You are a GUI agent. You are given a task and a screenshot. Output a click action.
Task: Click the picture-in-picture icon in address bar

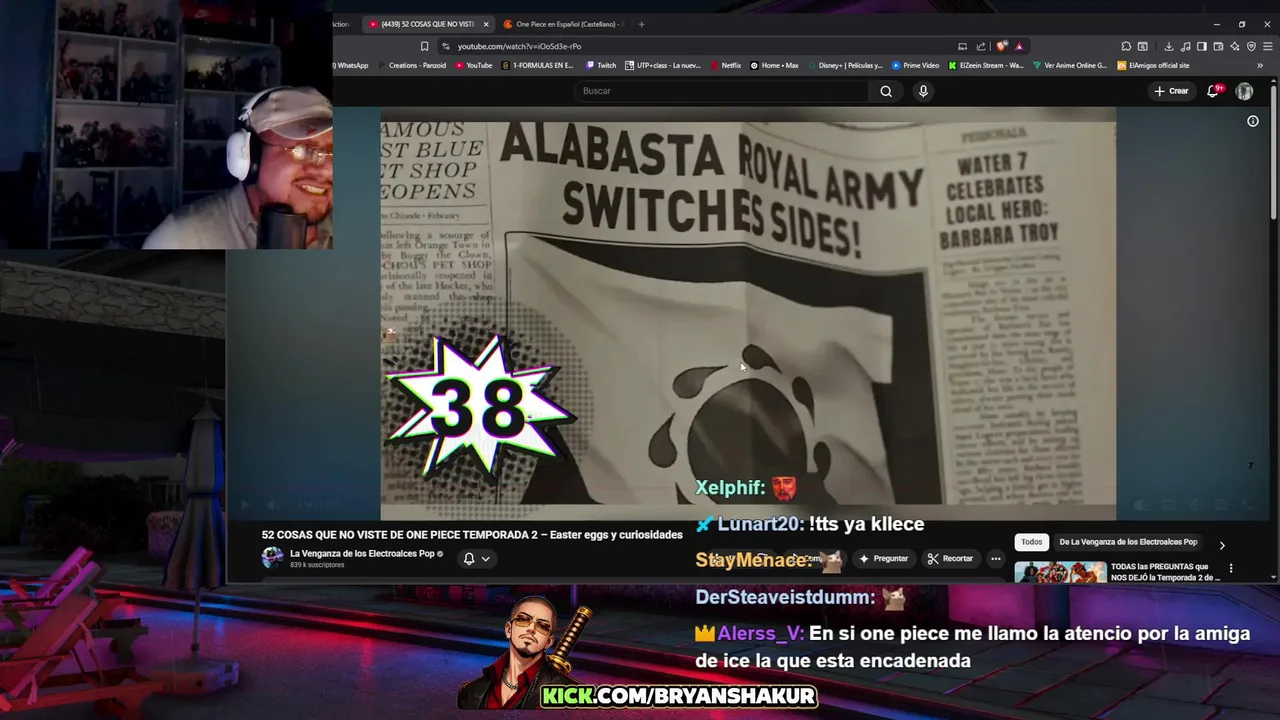pyautogui.click(x=963, y=46)
